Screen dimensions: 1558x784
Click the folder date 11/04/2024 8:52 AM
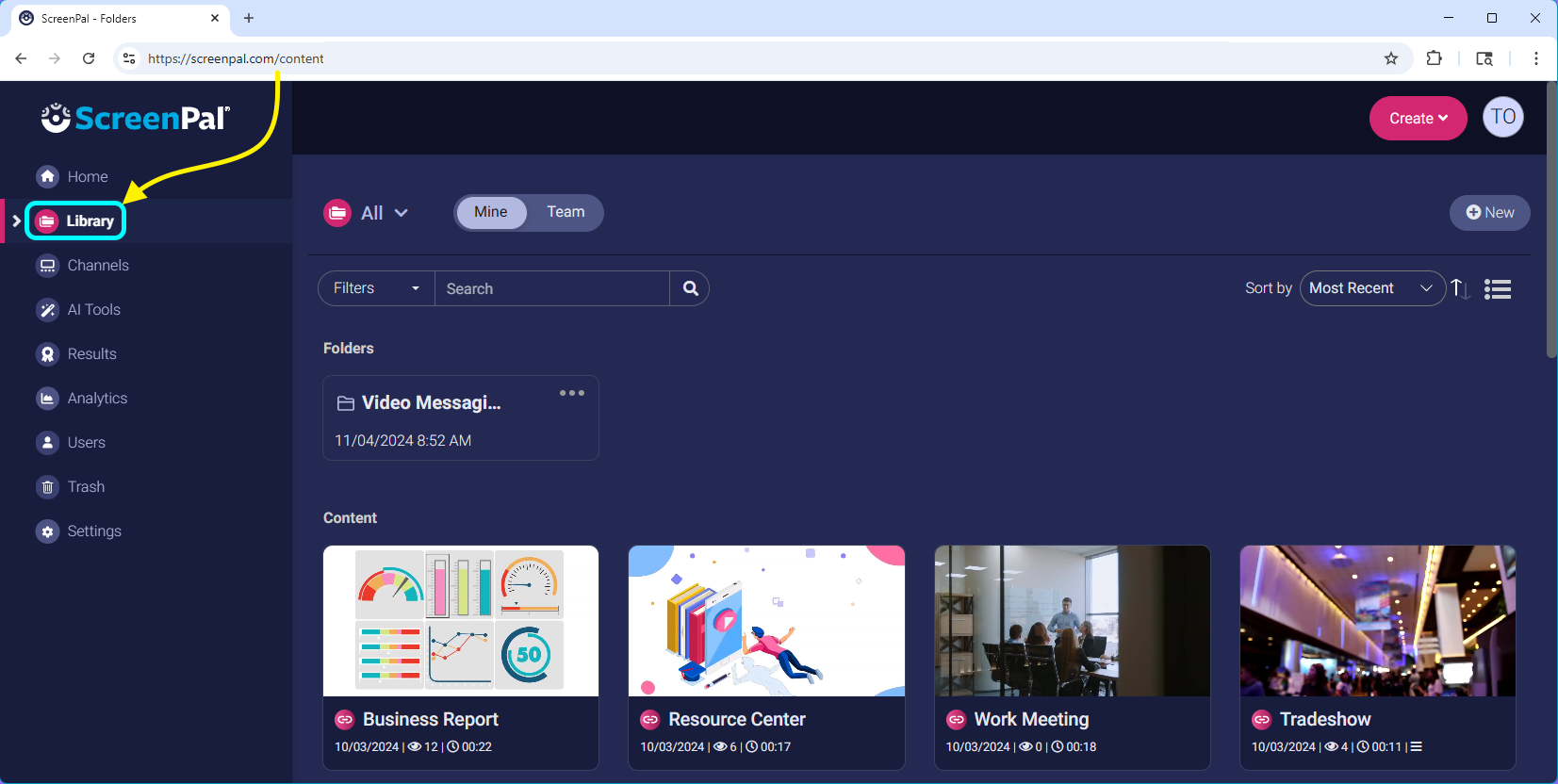tap(403, 441)
